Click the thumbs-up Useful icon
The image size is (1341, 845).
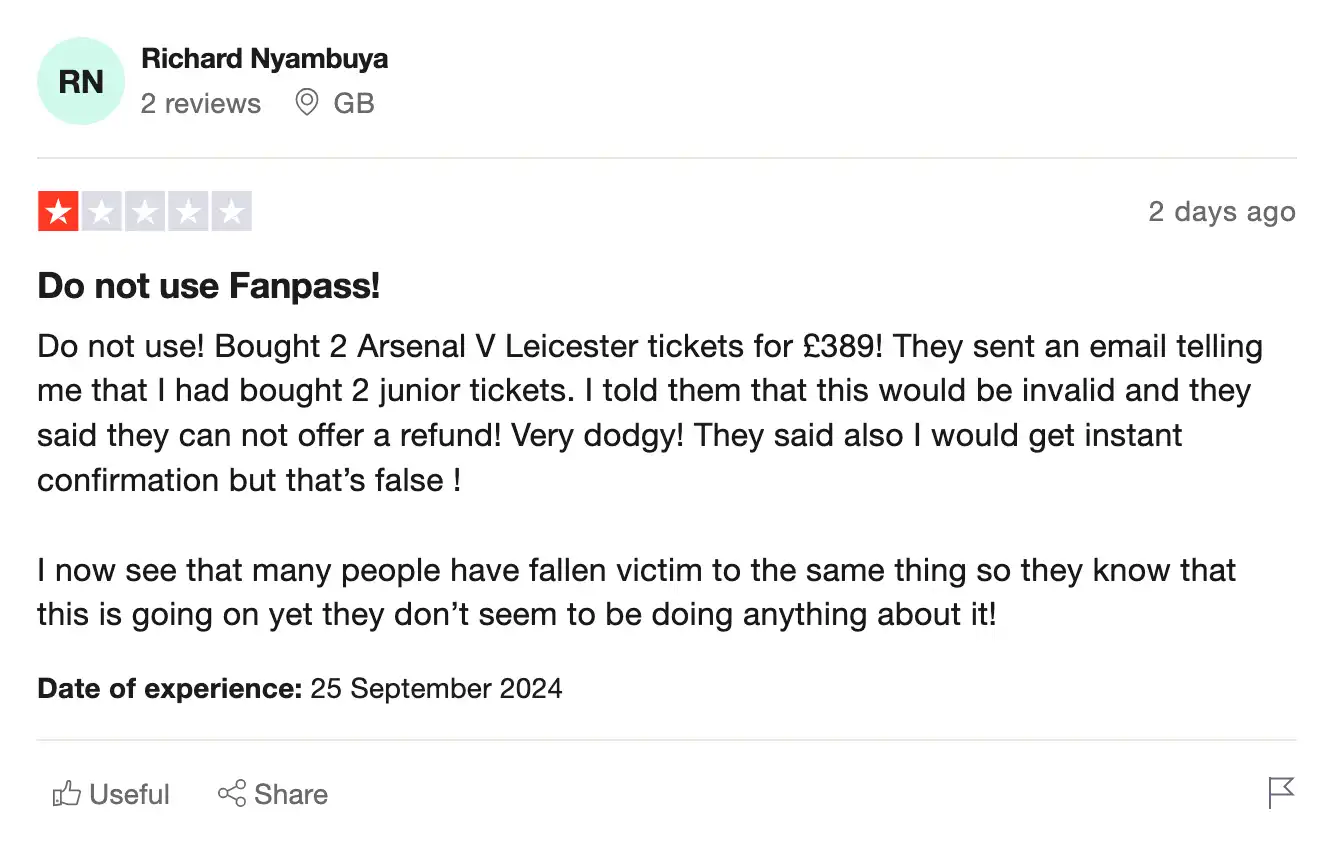[66, 793]
